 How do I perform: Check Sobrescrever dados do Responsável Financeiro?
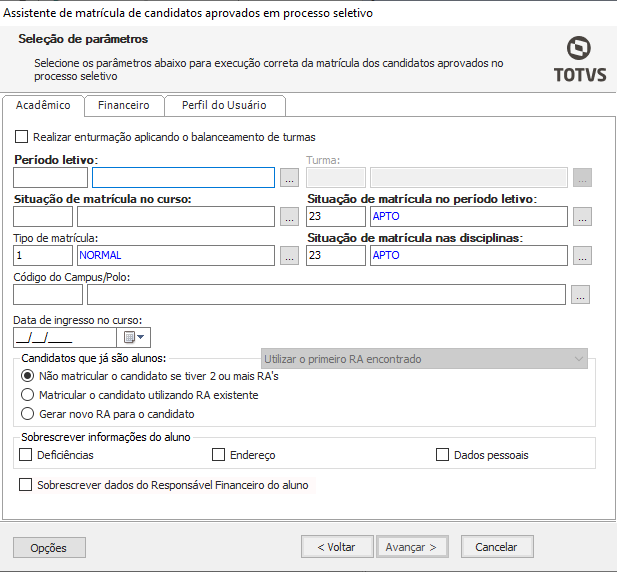(26, 485)
